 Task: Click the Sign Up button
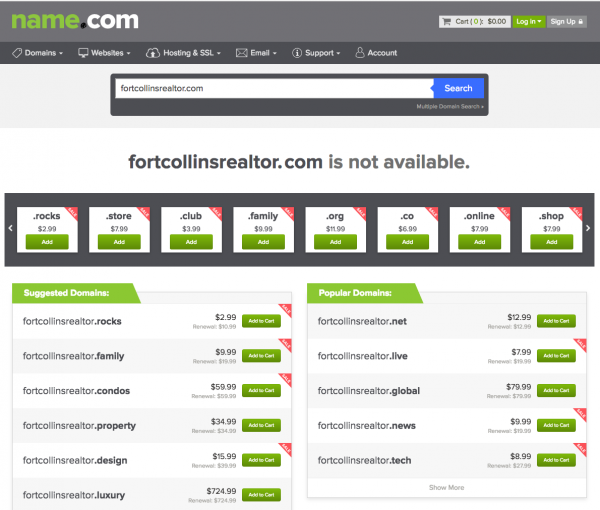[567, 21]
